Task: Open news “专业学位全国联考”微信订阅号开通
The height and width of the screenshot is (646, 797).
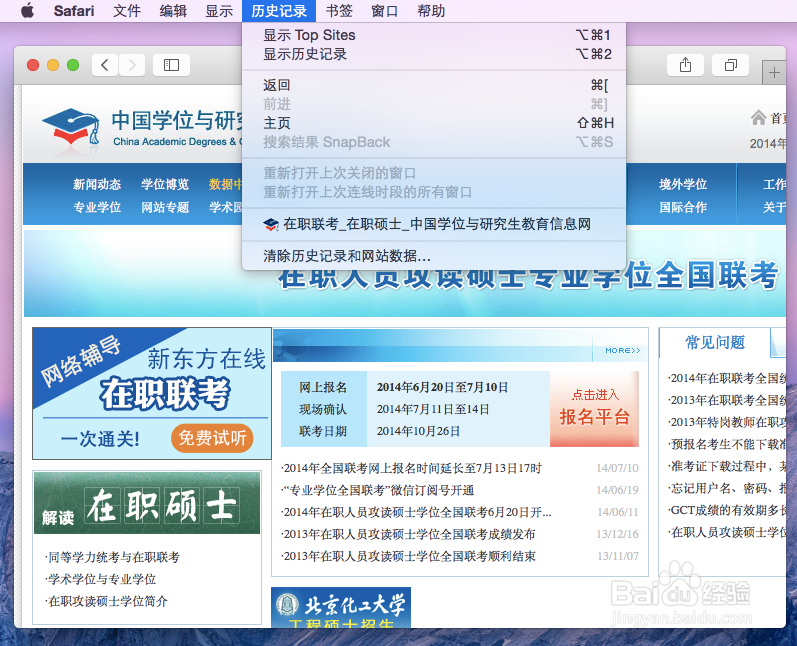Action: tap(378, 490)
